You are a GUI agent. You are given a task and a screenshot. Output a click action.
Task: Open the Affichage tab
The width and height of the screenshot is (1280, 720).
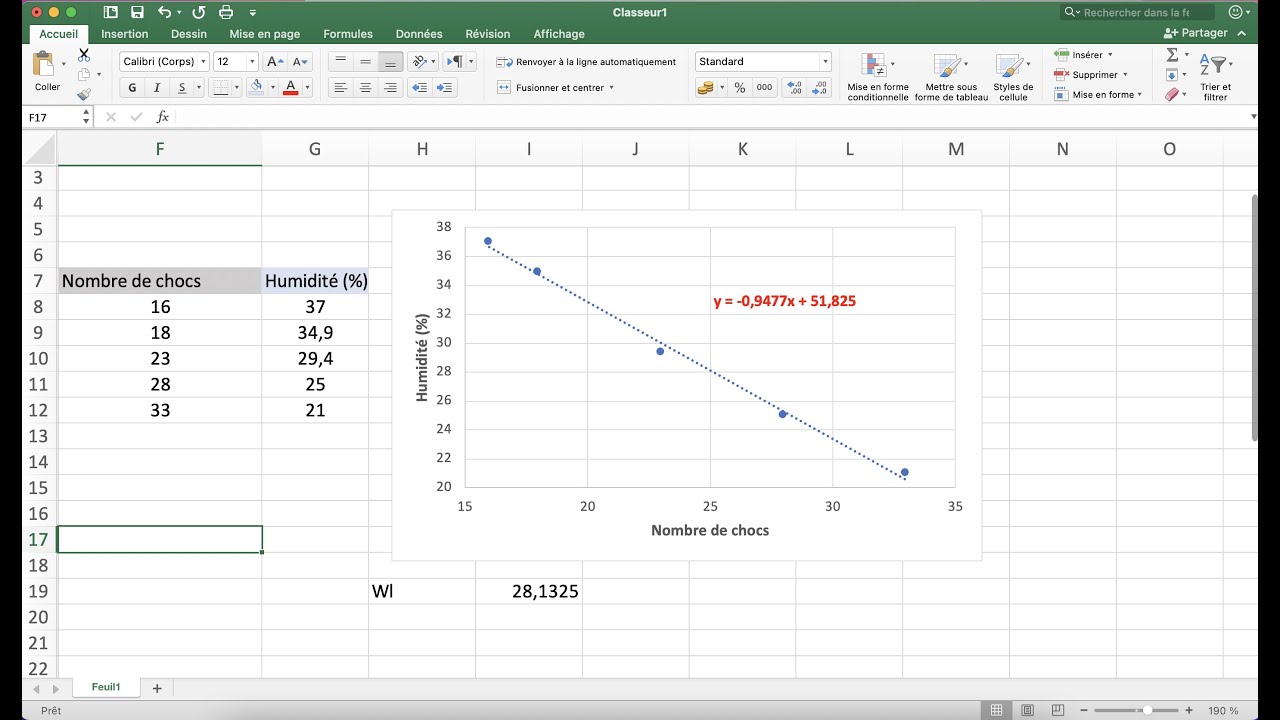click(559, 34)
